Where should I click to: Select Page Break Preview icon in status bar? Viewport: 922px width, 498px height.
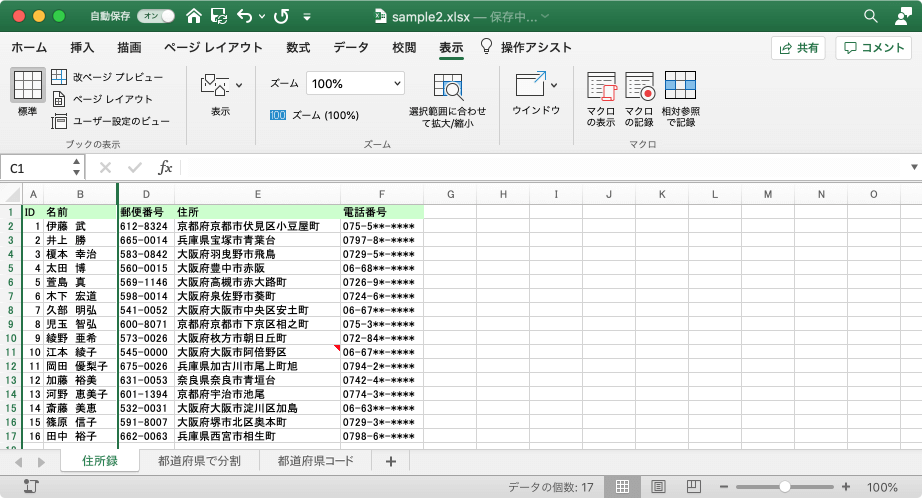[x=694, y=487]
